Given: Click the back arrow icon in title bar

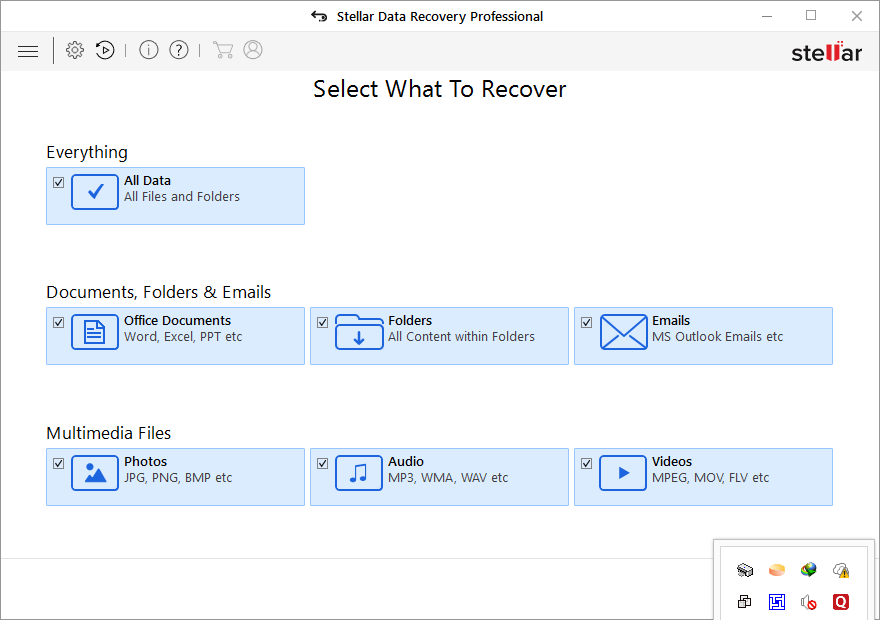Looking at the screenshot, I should [319, 16].
